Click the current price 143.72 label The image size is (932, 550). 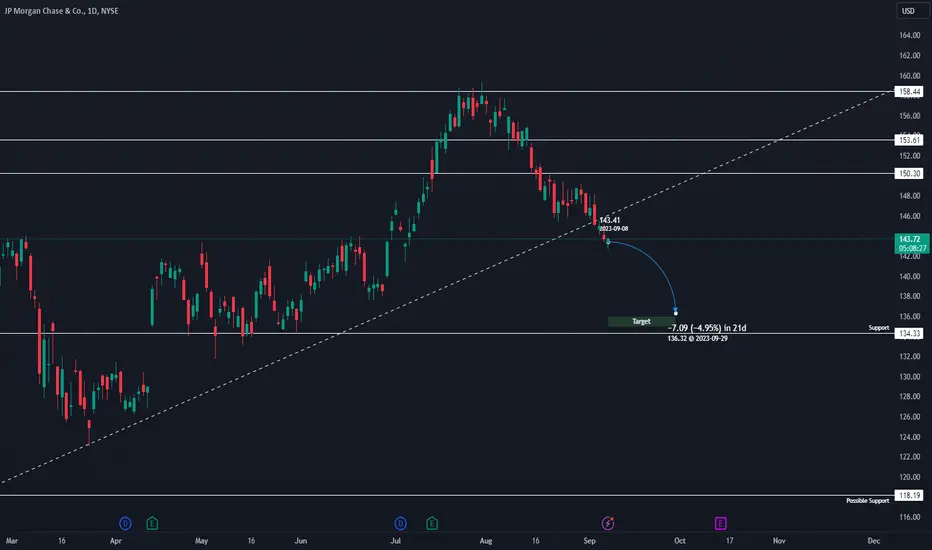click(912, 243)
